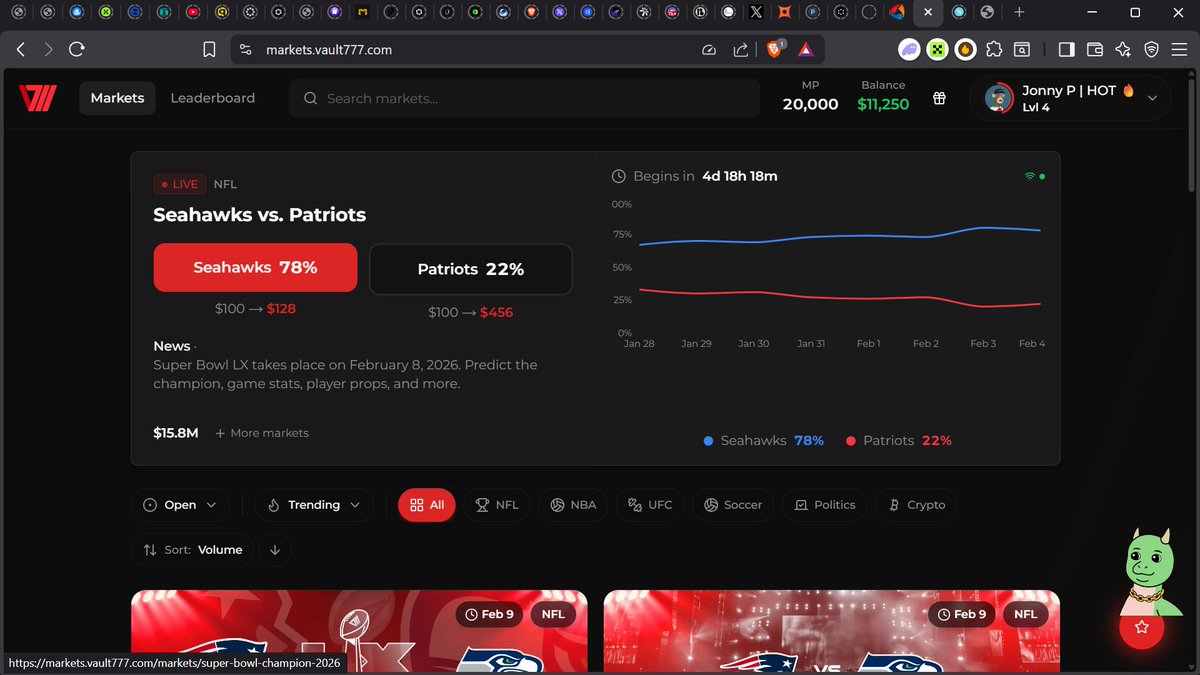Viewport: 1200px width, 675px height.
Task: Filter markets by UFC
Action: [x=650, y=505]
